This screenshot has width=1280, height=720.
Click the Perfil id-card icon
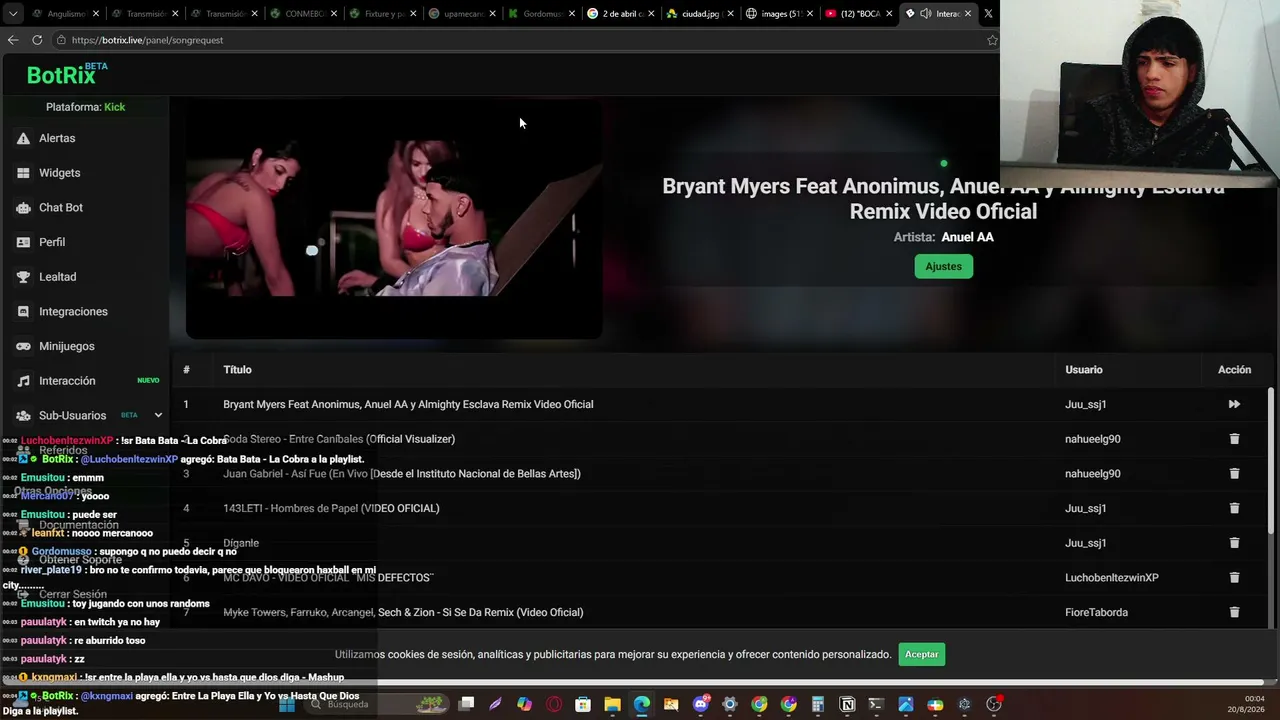23,242
